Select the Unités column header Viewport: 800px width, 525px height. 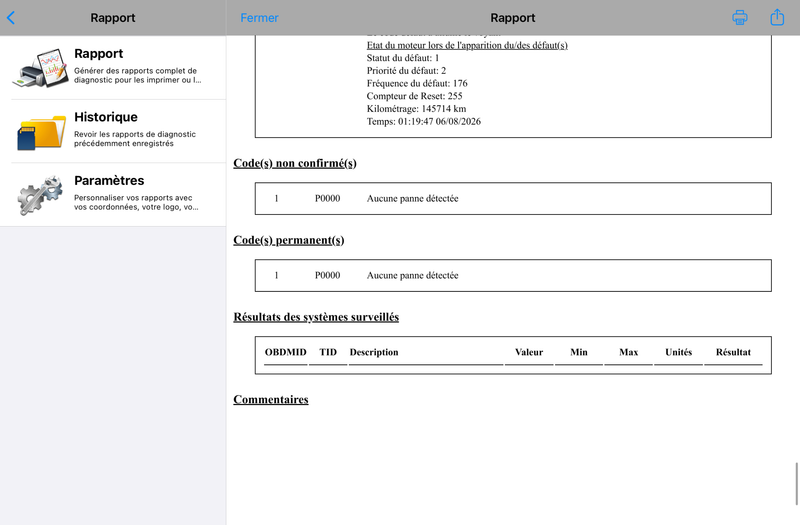[679, 353]
